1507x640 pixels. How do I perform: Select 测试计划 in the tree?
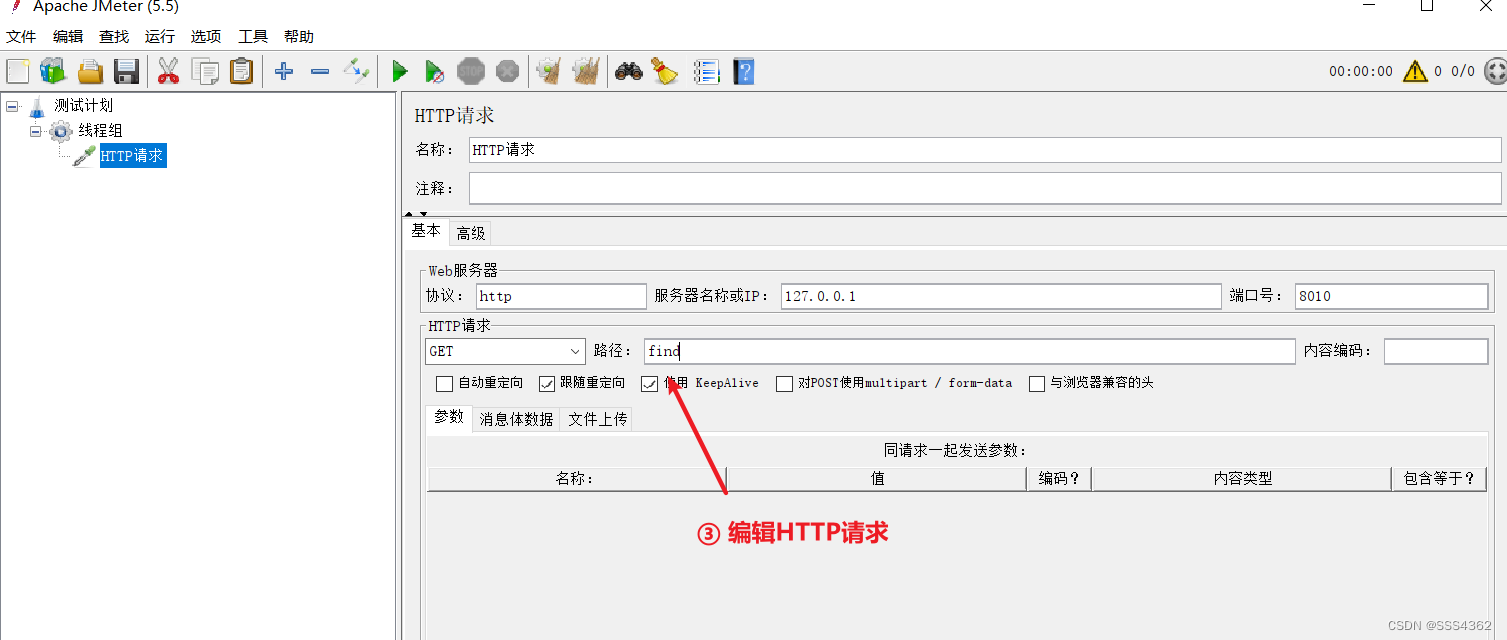[x=83, y=105]
